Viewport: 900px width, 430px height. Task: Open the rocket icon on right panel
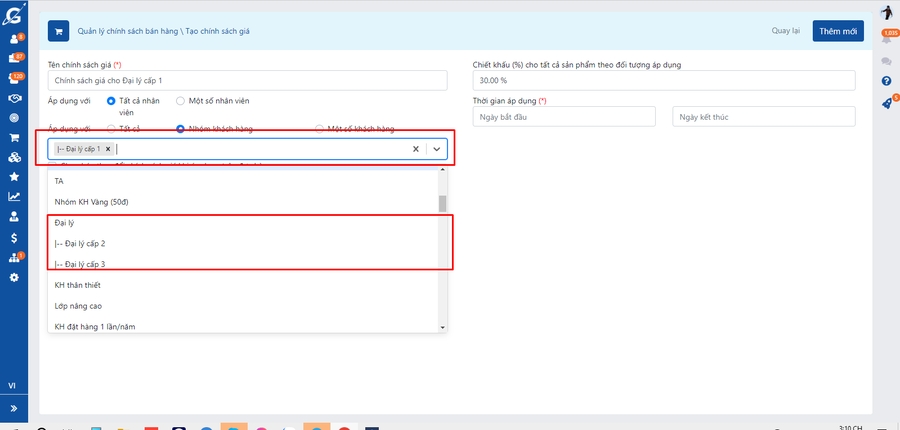[x=886, y=104]
